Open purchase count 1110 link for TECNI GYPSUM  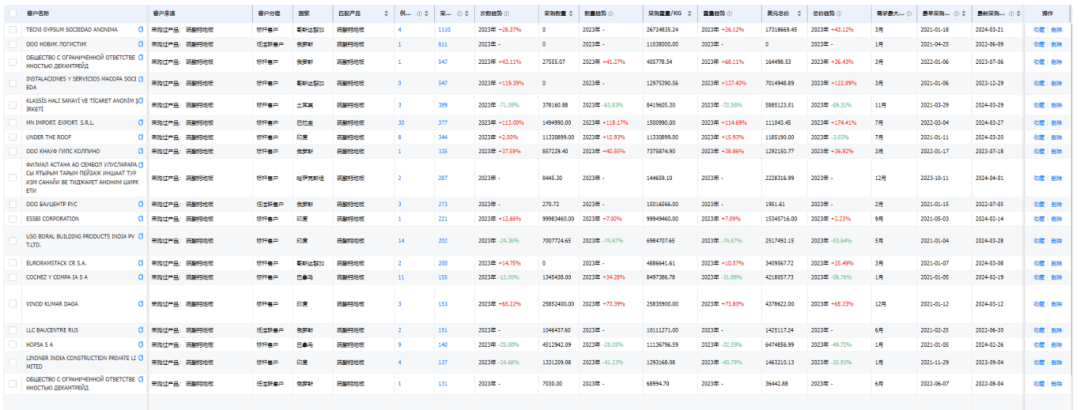444,30
